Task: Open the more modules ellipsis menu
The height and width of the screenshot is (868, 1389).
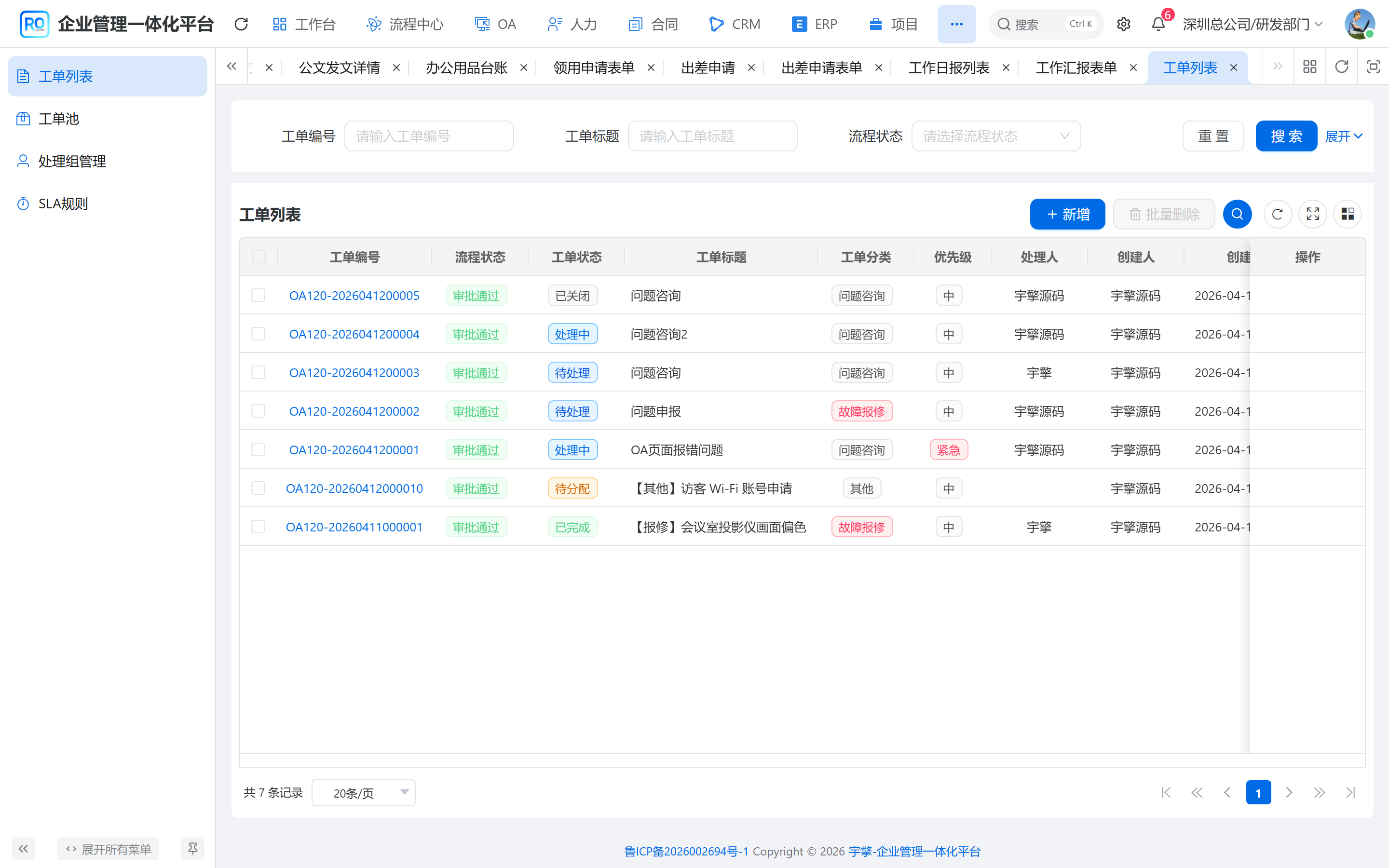Action: pyautogui.click(x=956, y=24)
